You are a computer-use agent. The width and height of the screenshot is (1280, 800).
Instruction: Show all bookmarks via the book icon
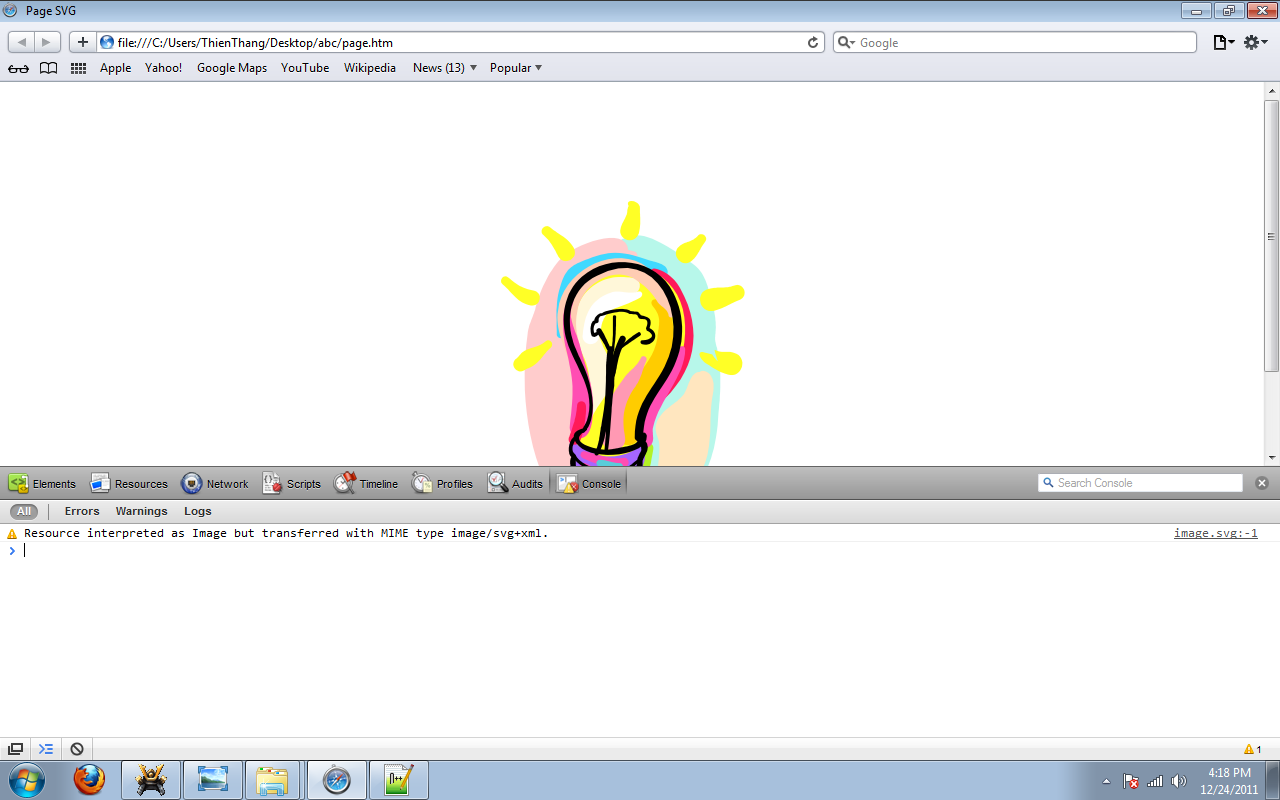pyautogui.click(x=48, y=68)
